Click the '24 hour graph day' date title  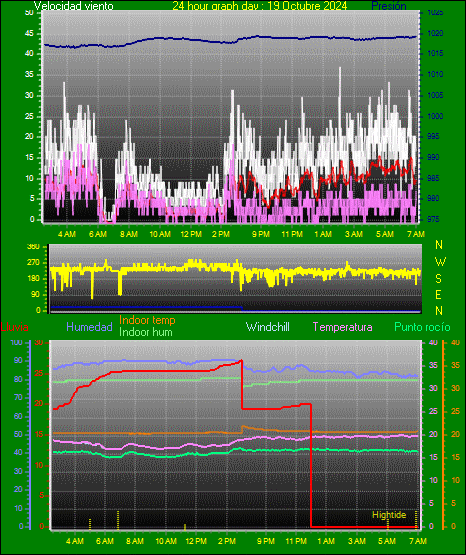260,6
